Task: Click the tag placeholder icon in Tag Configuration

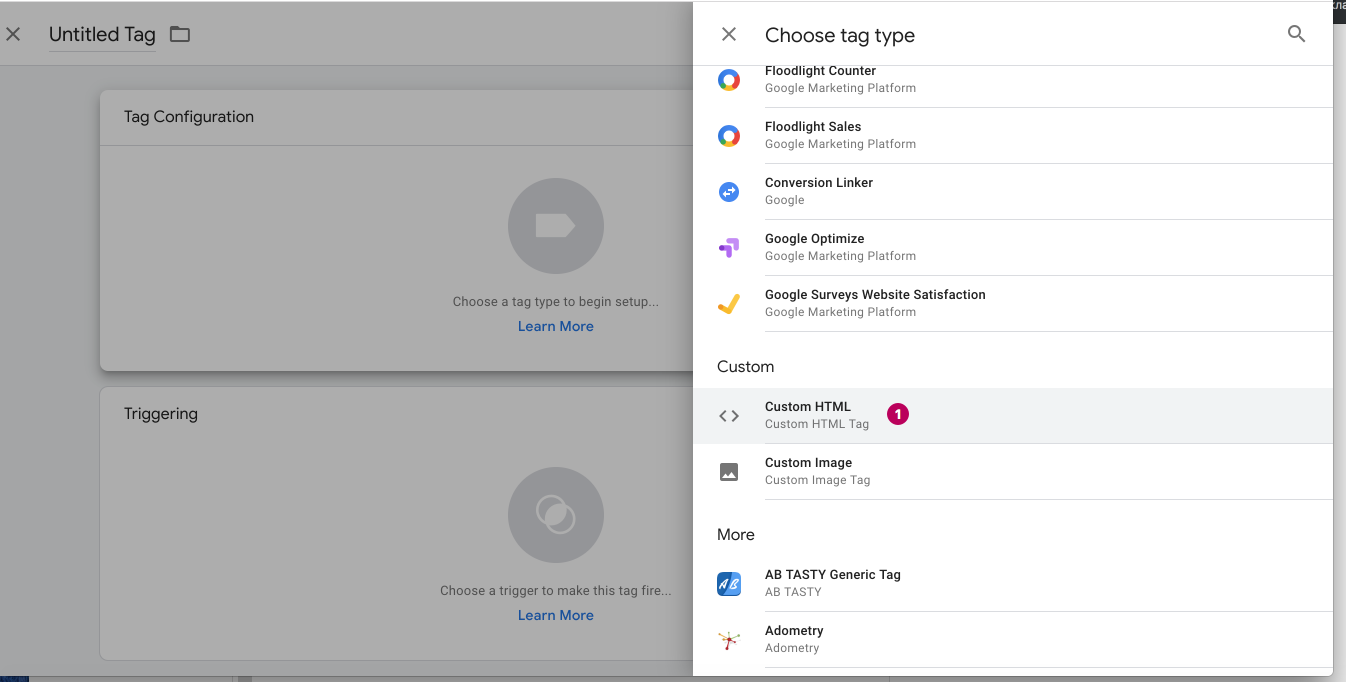Action: pos(556,226)
